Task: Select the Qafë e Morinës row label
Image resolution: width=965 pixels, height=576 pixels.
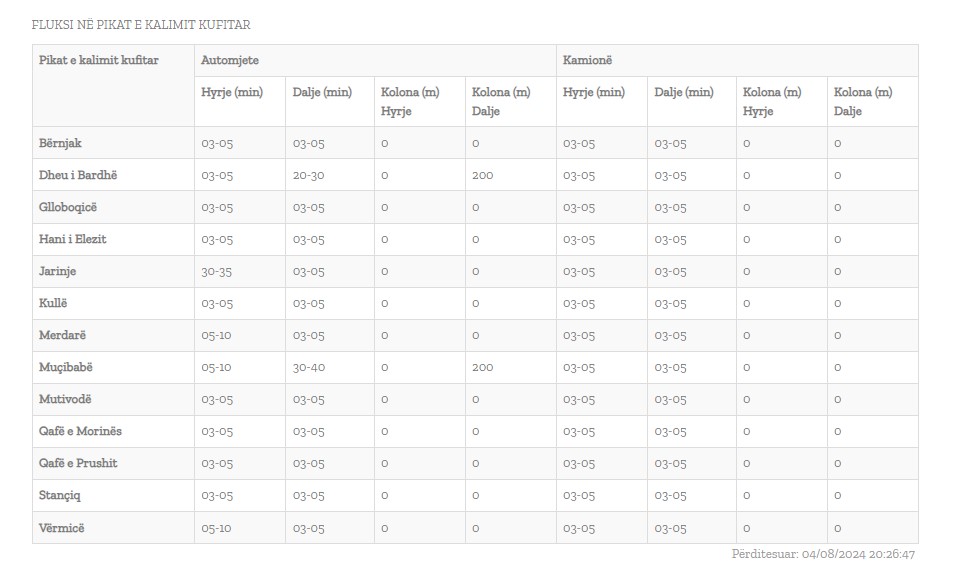Action: (80, 431)
